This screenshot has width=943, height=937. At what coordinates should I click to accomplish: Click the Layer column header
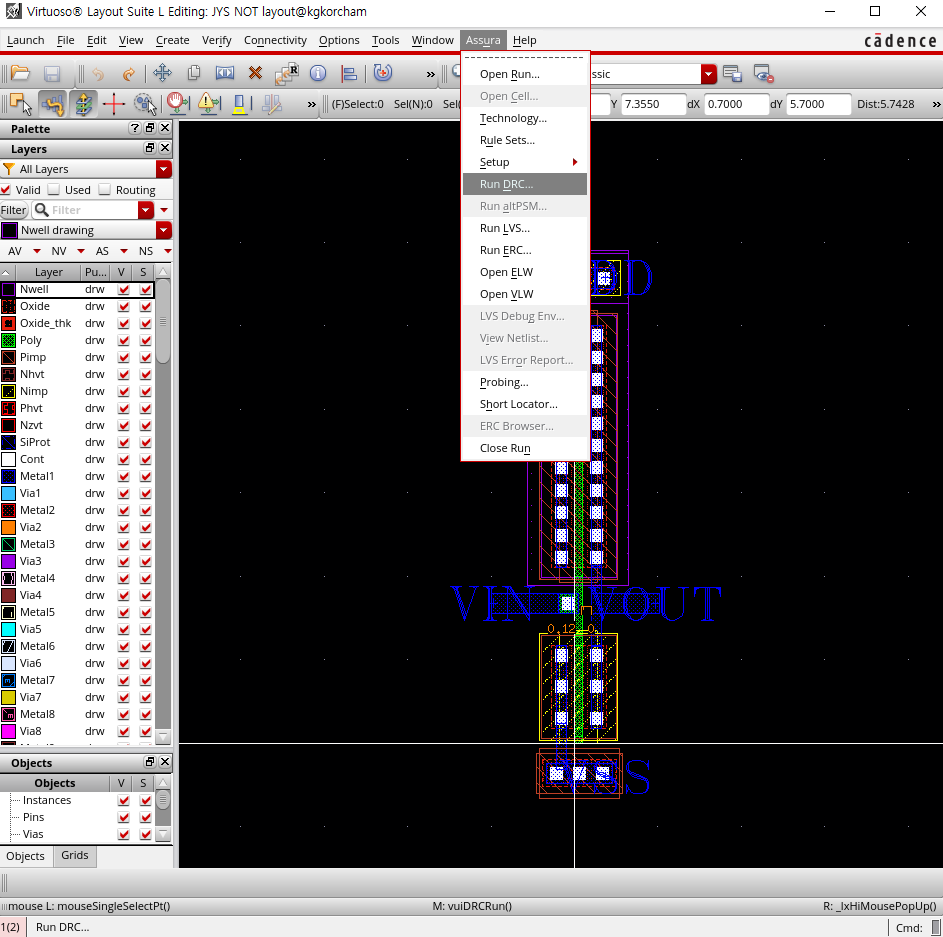pos(49,272)
